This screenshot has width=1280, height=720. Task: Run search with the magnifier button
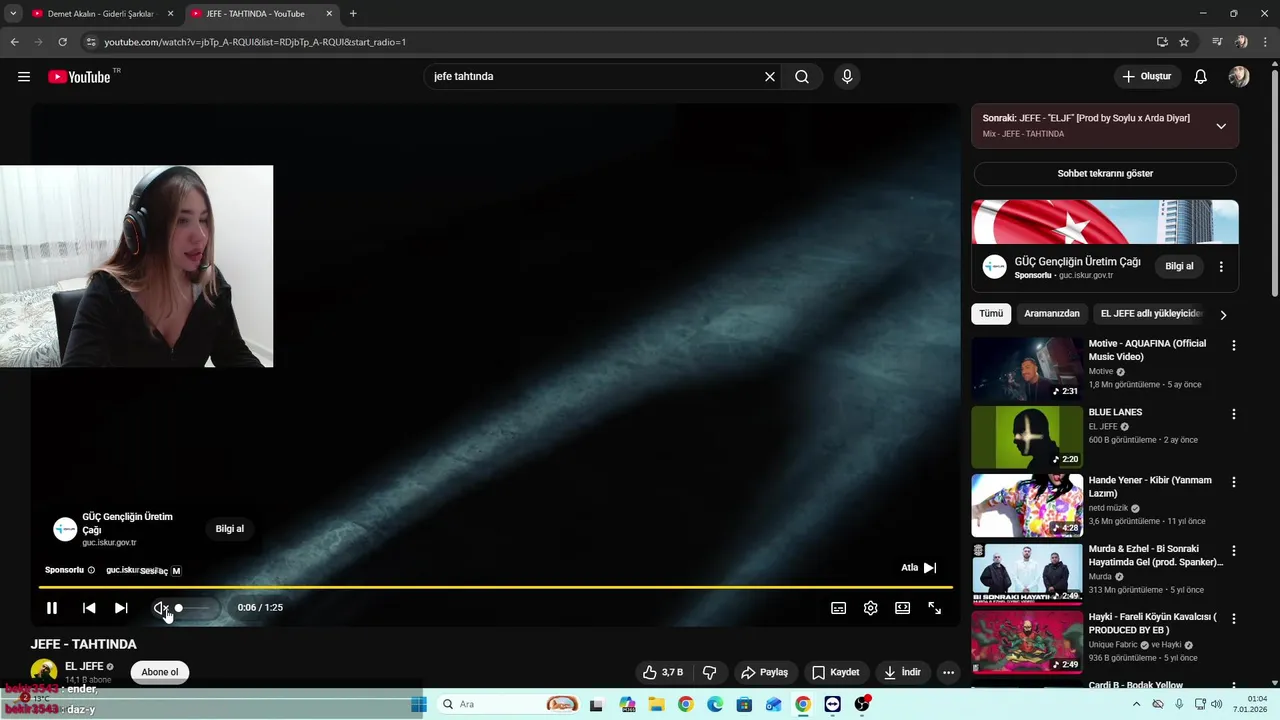tap(802, 77)
